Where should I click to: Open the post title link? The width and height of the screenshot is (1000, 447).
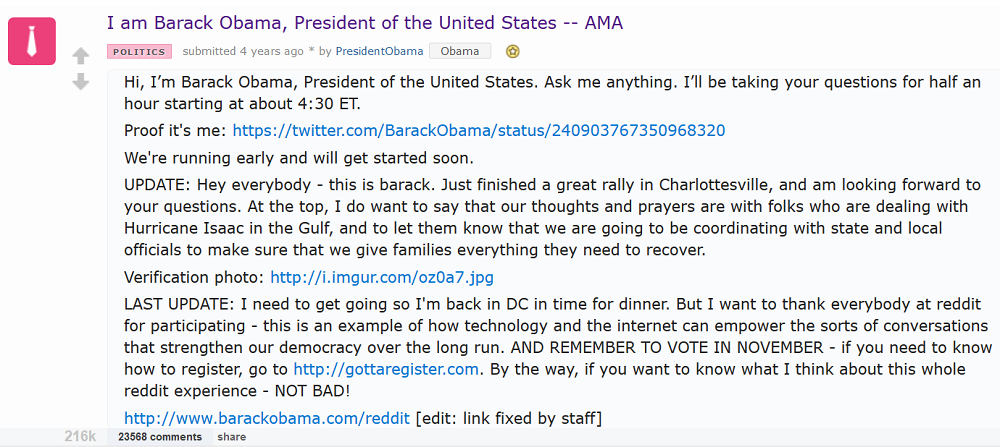click(379, 21)
